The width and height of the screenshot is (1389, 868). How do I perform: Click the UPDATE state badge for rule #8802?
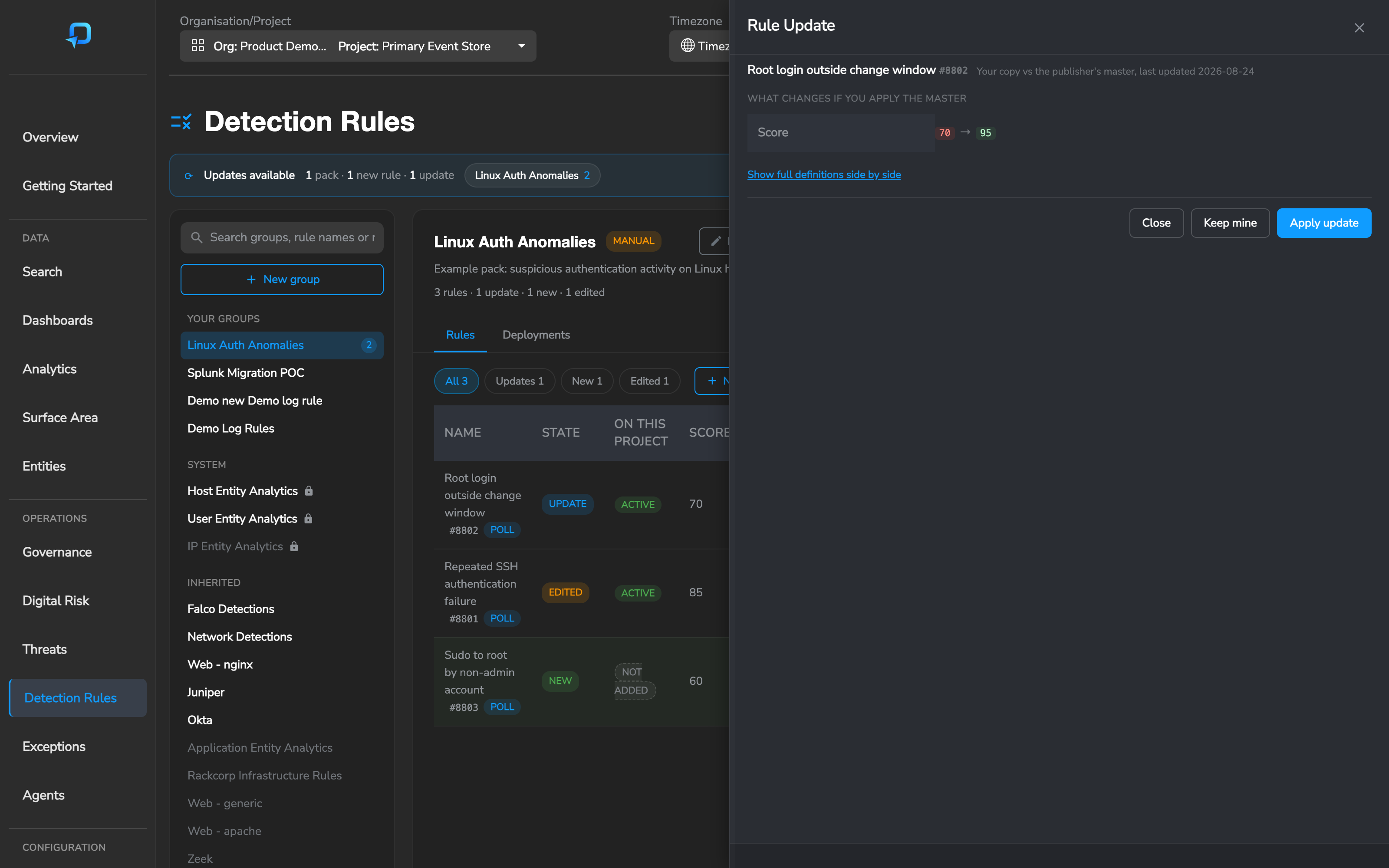point(567,503)
